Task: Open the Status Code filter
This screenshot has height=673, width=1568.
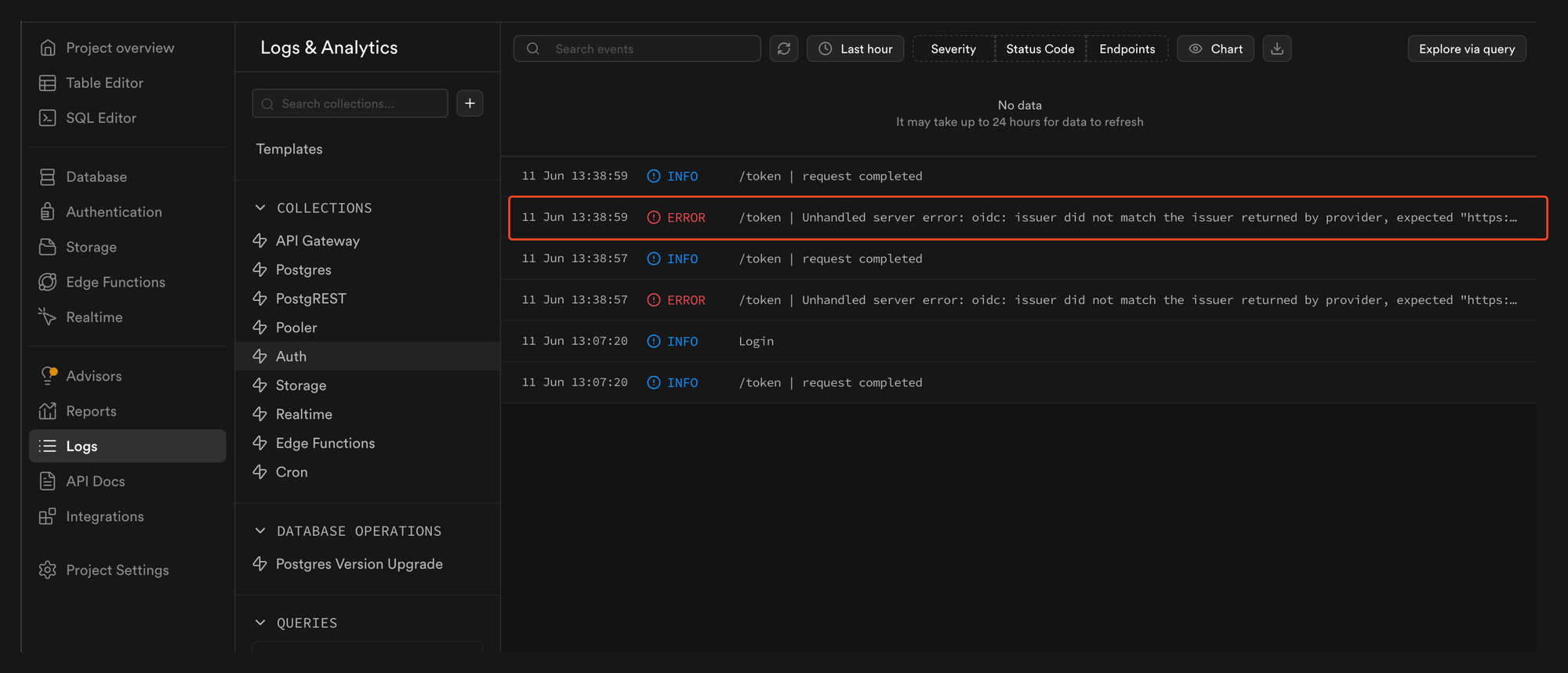Action: [1040, 49]
